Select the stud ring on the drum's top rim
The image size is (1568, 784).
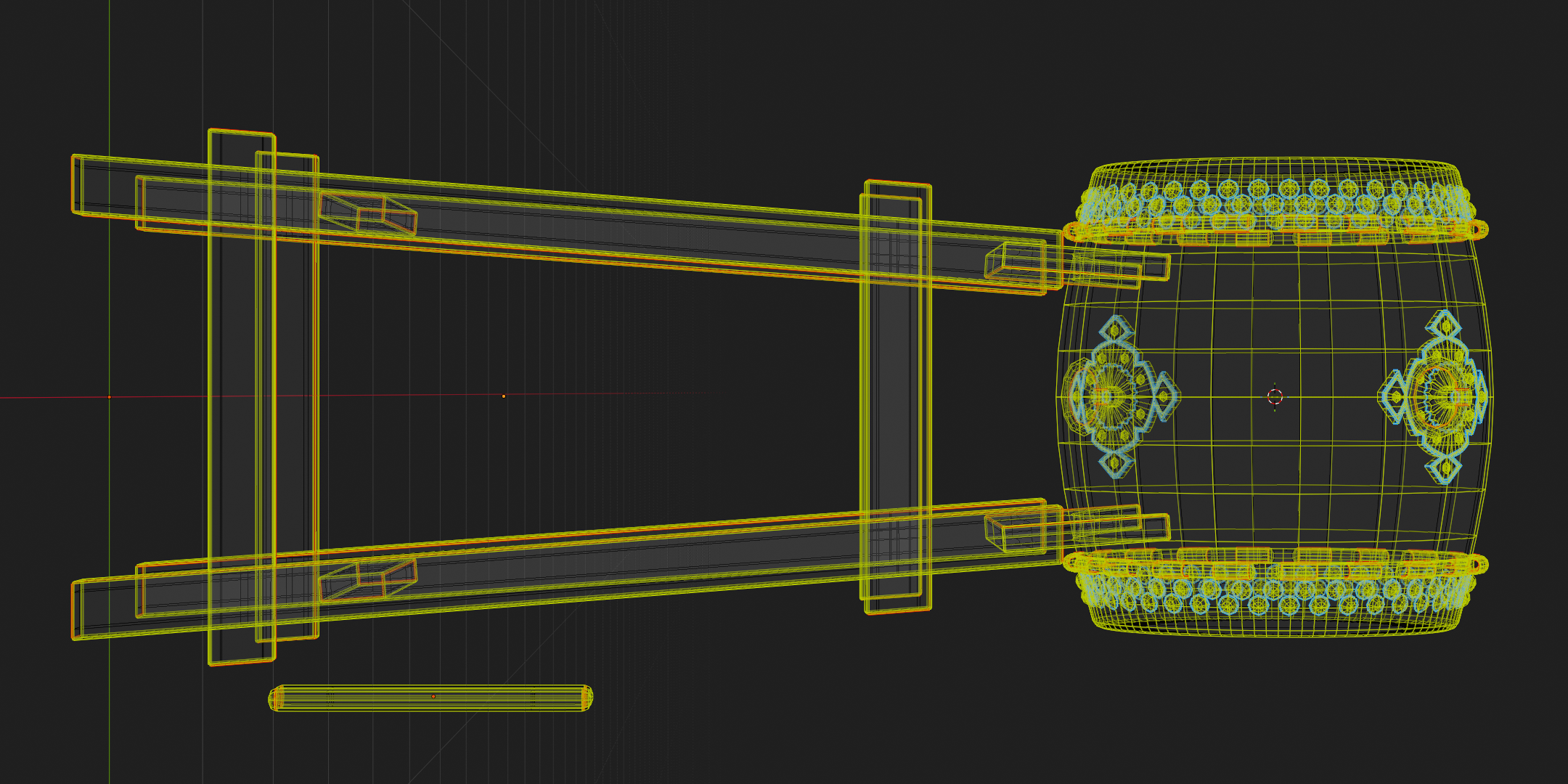(1275, 200)
